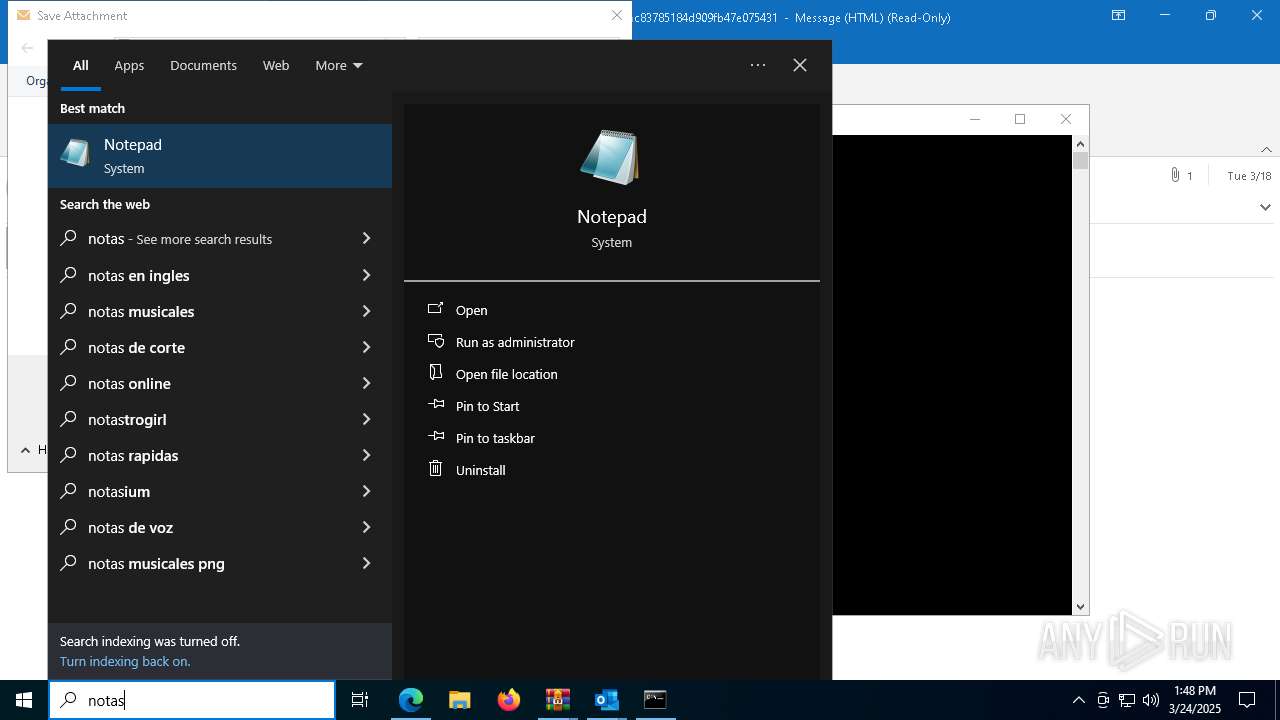
Task: Expand the 'notasium' suggestion arrow
Action: coord(366,491)
